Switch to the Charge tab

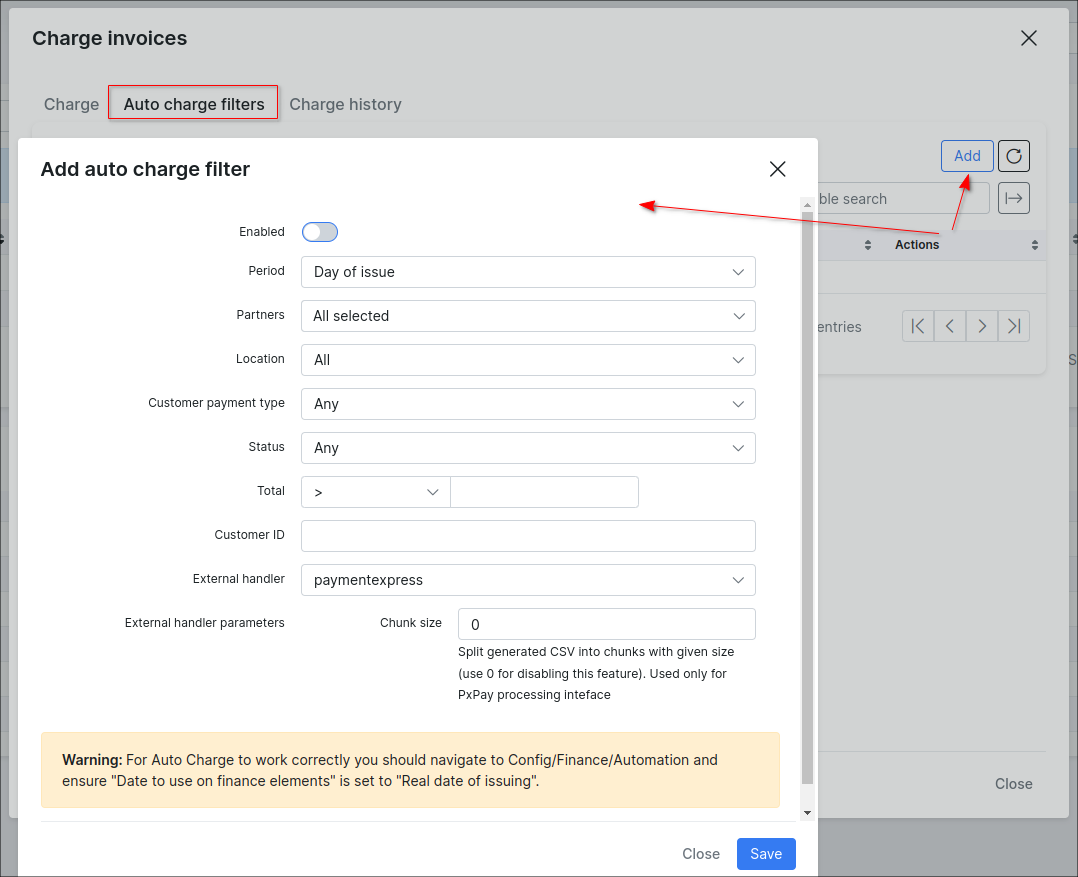click(x=71, y=104)
